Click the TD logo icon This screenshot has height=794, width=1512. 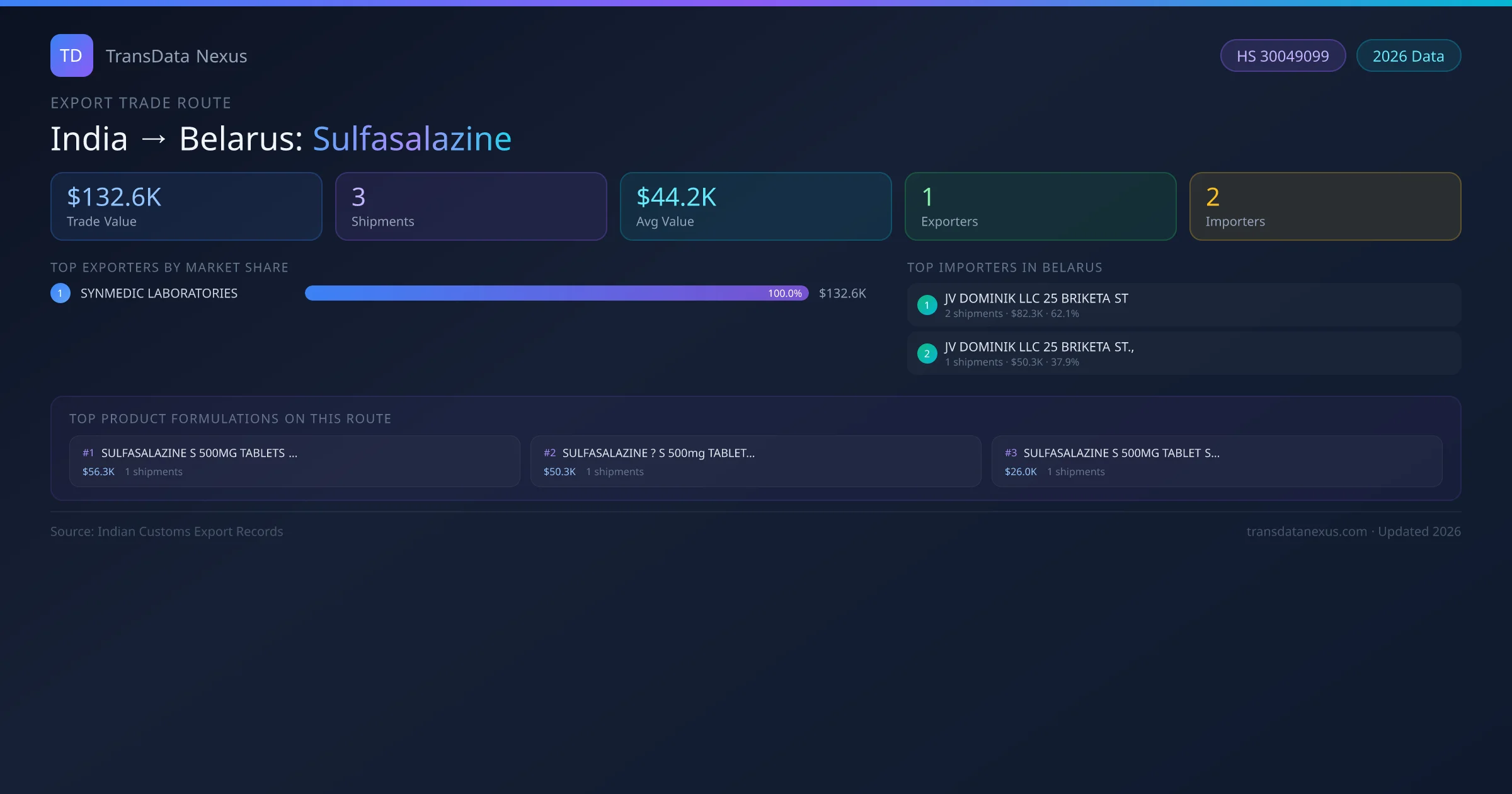[71, 55]
